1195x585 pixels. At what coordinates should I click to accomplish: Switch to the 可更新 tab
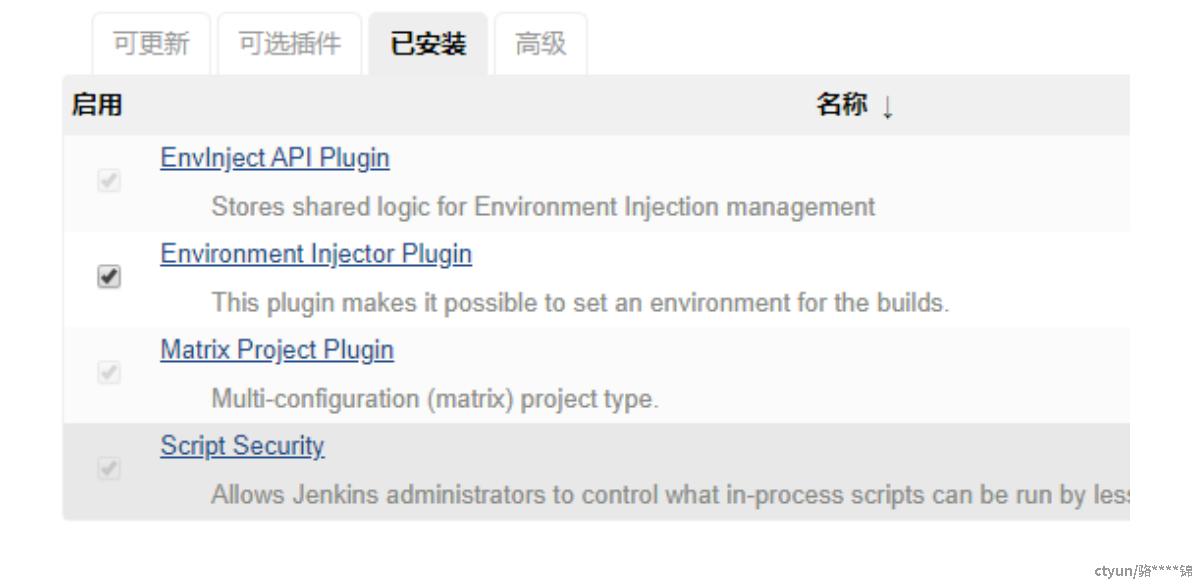point(151,43)
